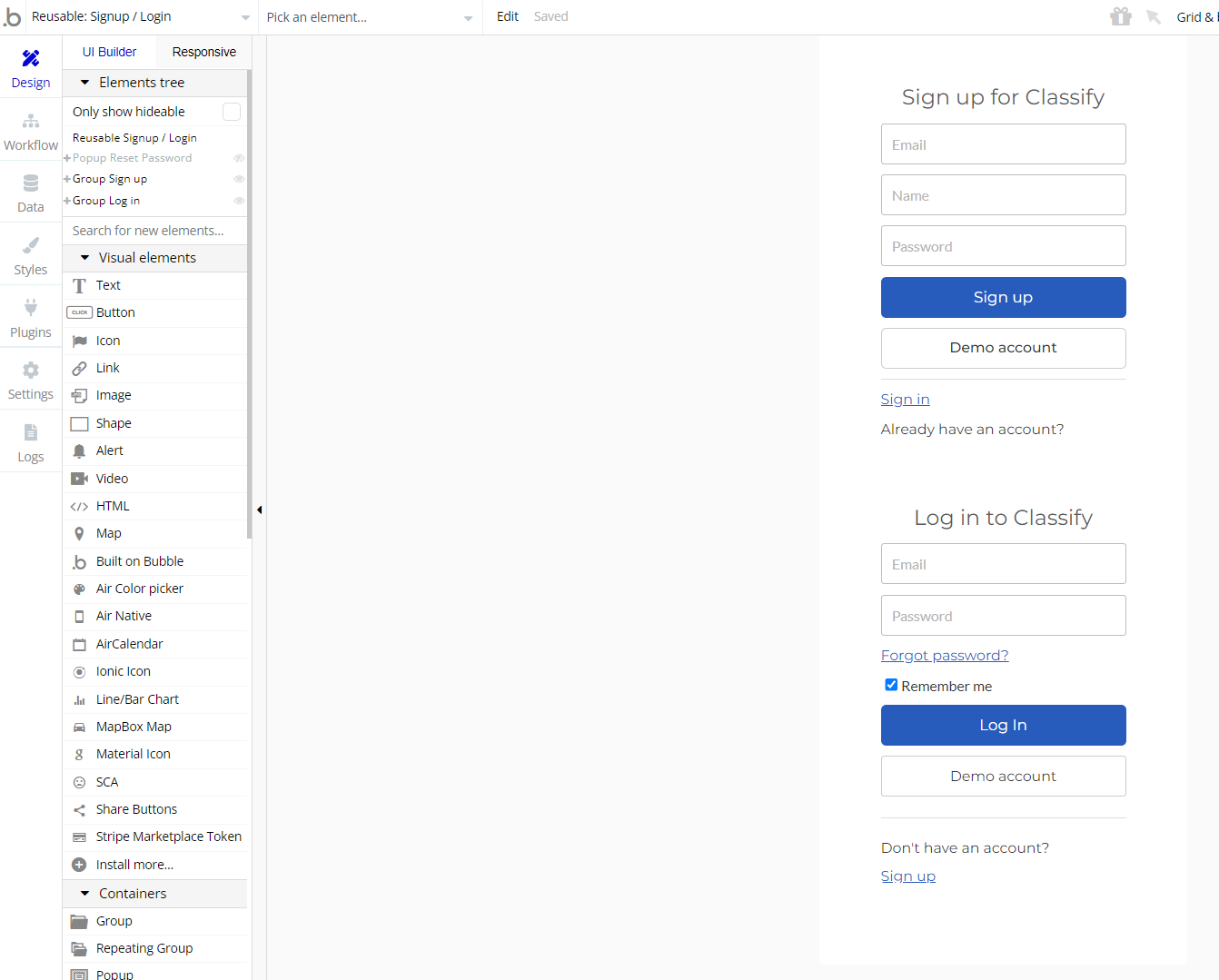Click the Name input field
1219x980 pixels.
click(1003, 195)
